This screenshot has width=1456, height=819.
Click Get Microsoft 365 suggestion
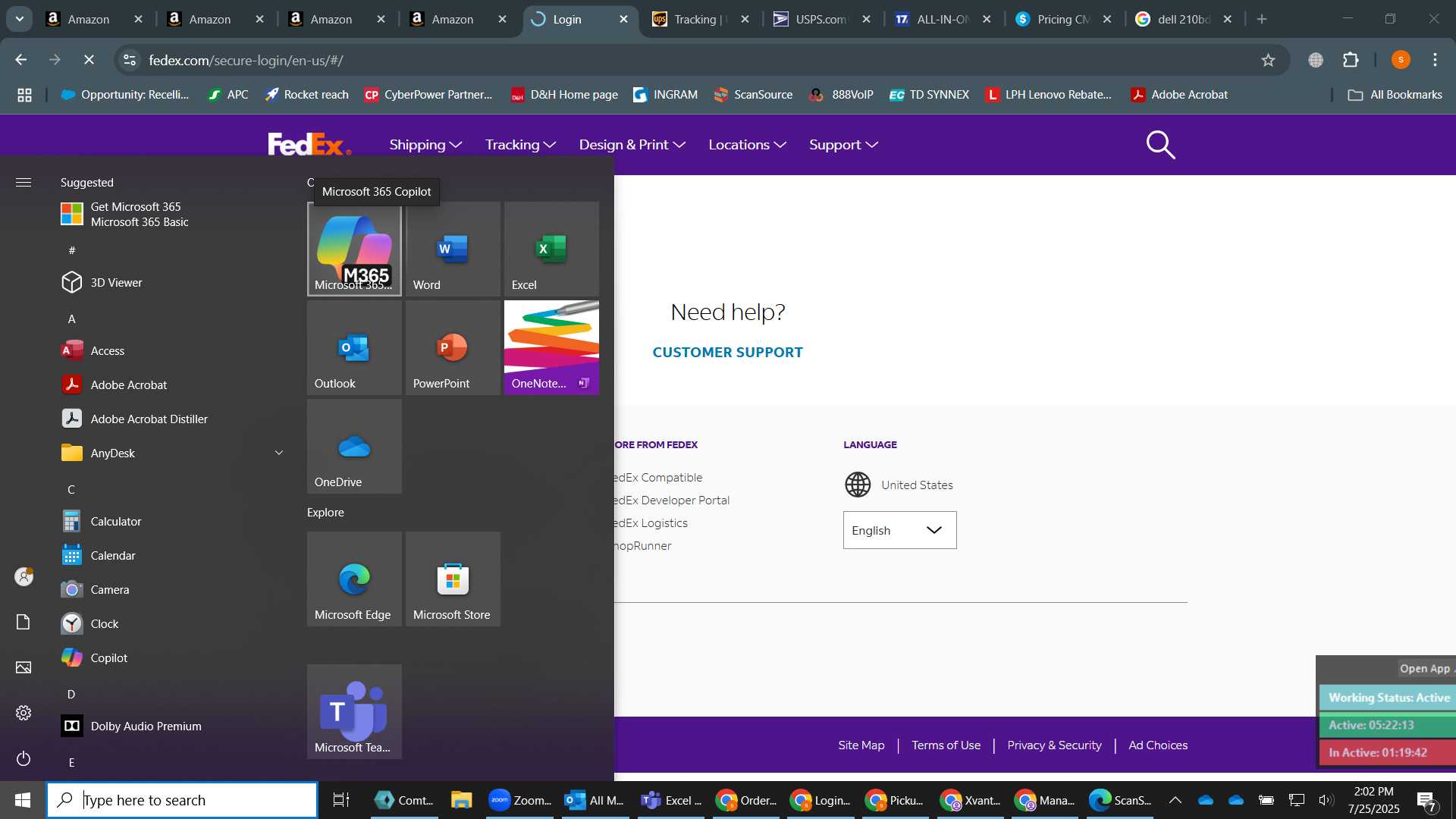[x=174, y=214]
